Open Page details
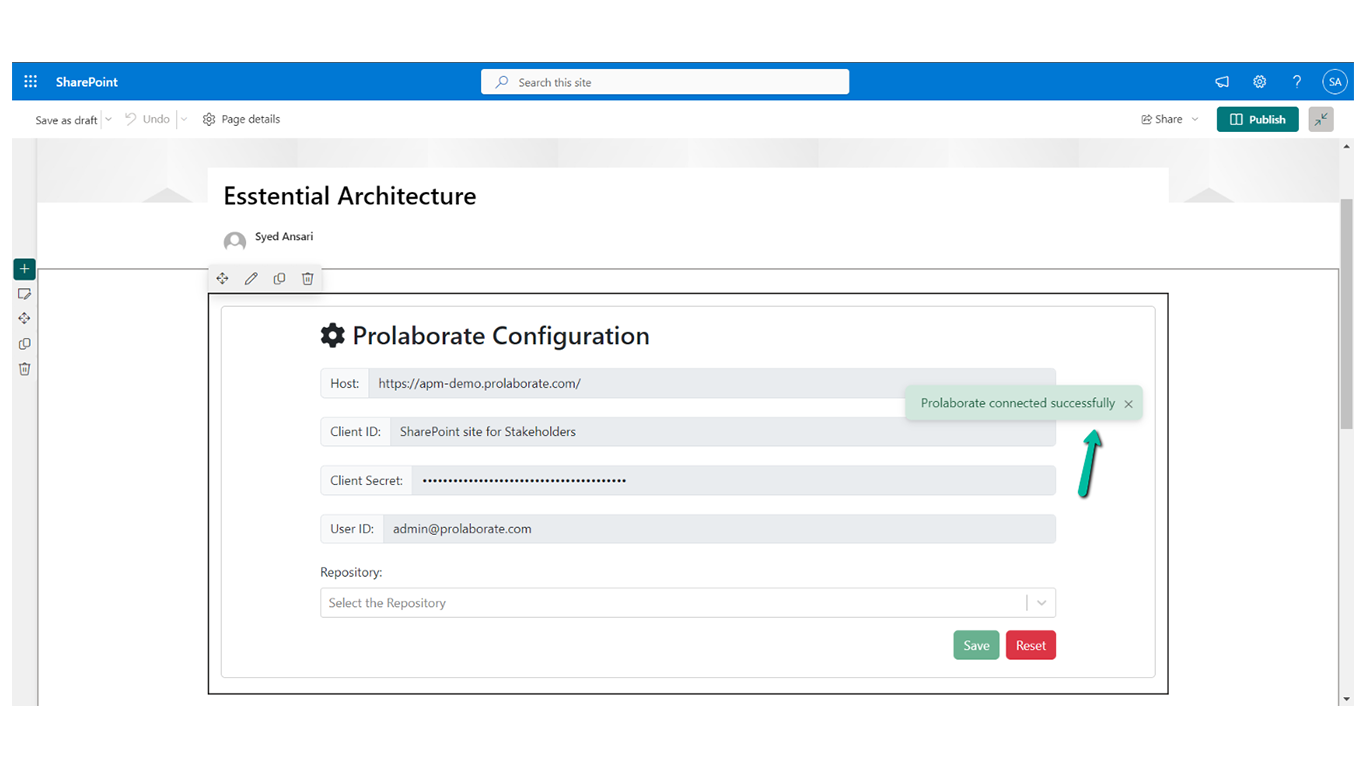This screenshot has height=768, width=1366. [x=241, y=119]
